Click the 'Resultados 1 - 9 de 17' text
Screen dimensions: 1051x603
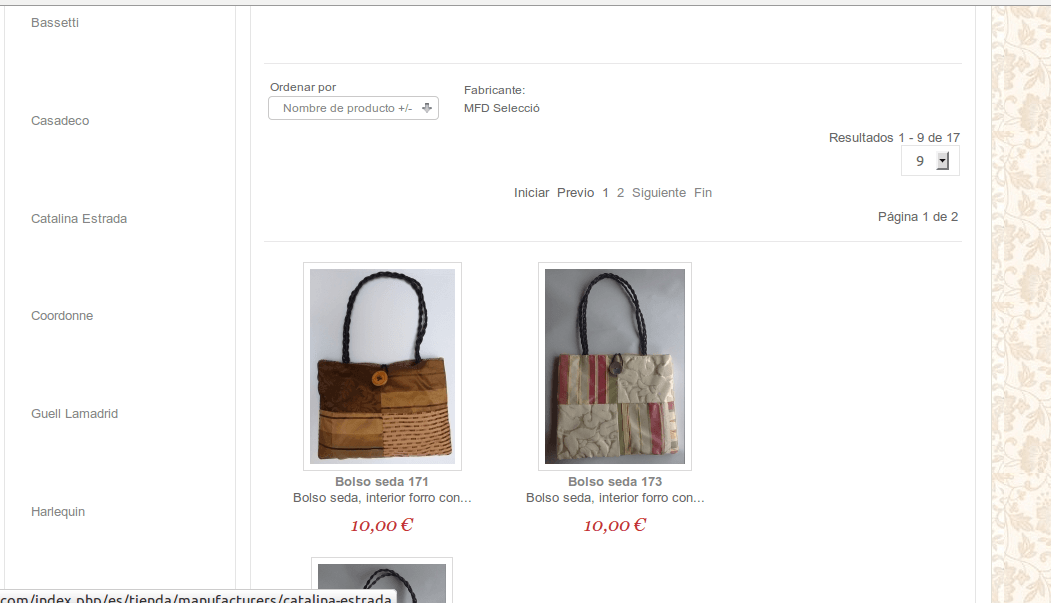[894, 137]
